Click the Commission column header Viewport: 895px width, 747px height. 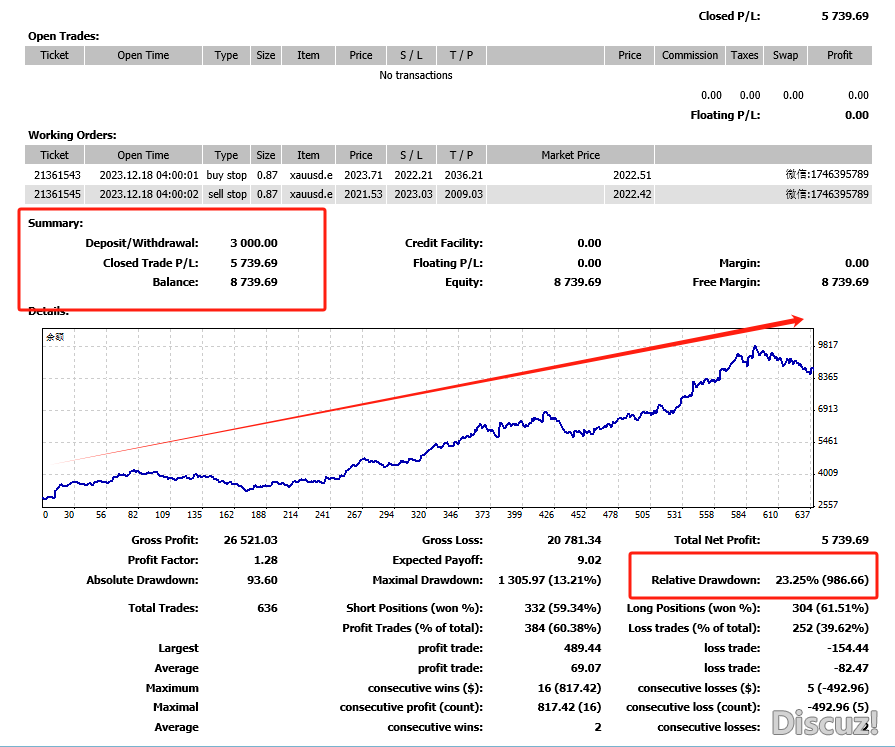689,56
